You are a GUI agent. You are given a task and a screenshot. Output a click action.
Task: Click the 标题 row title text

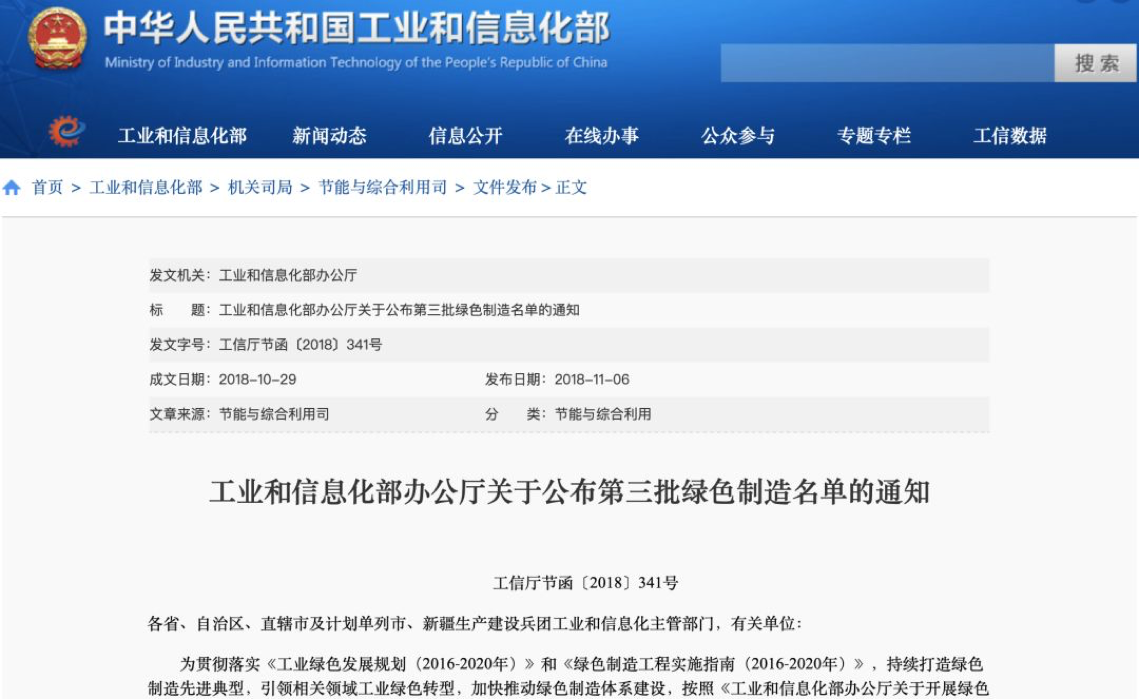click(x=399, y=310)
